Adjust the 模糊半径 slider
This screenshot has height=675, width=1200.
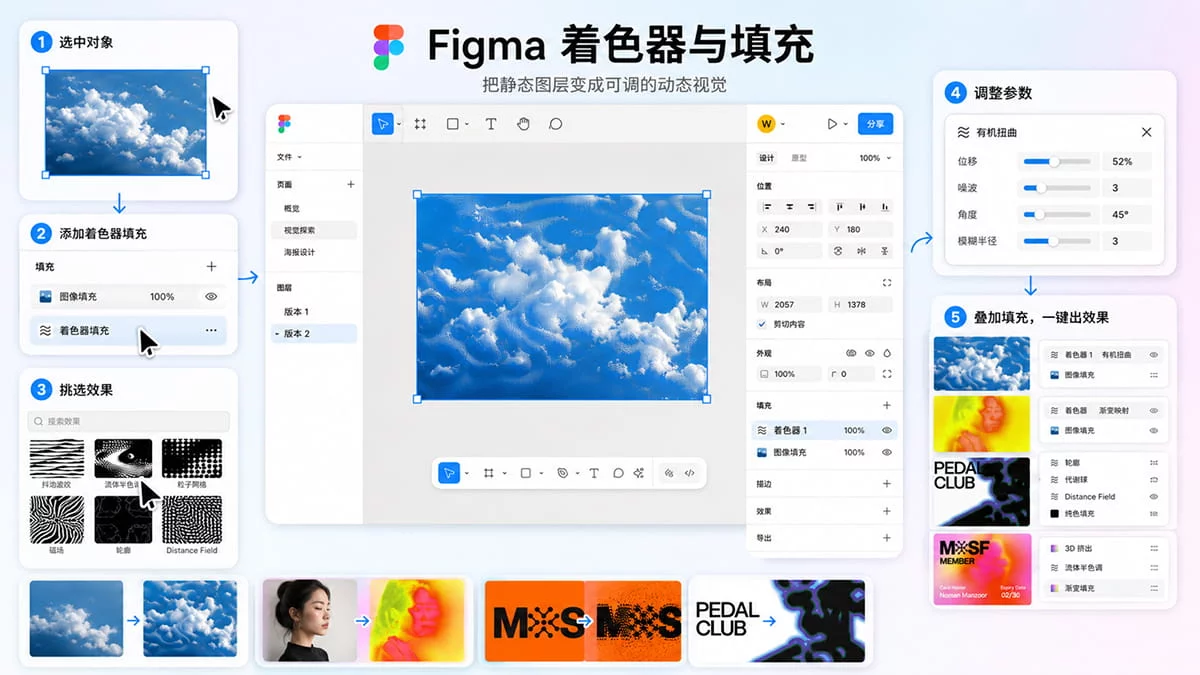coord(1058,241)
